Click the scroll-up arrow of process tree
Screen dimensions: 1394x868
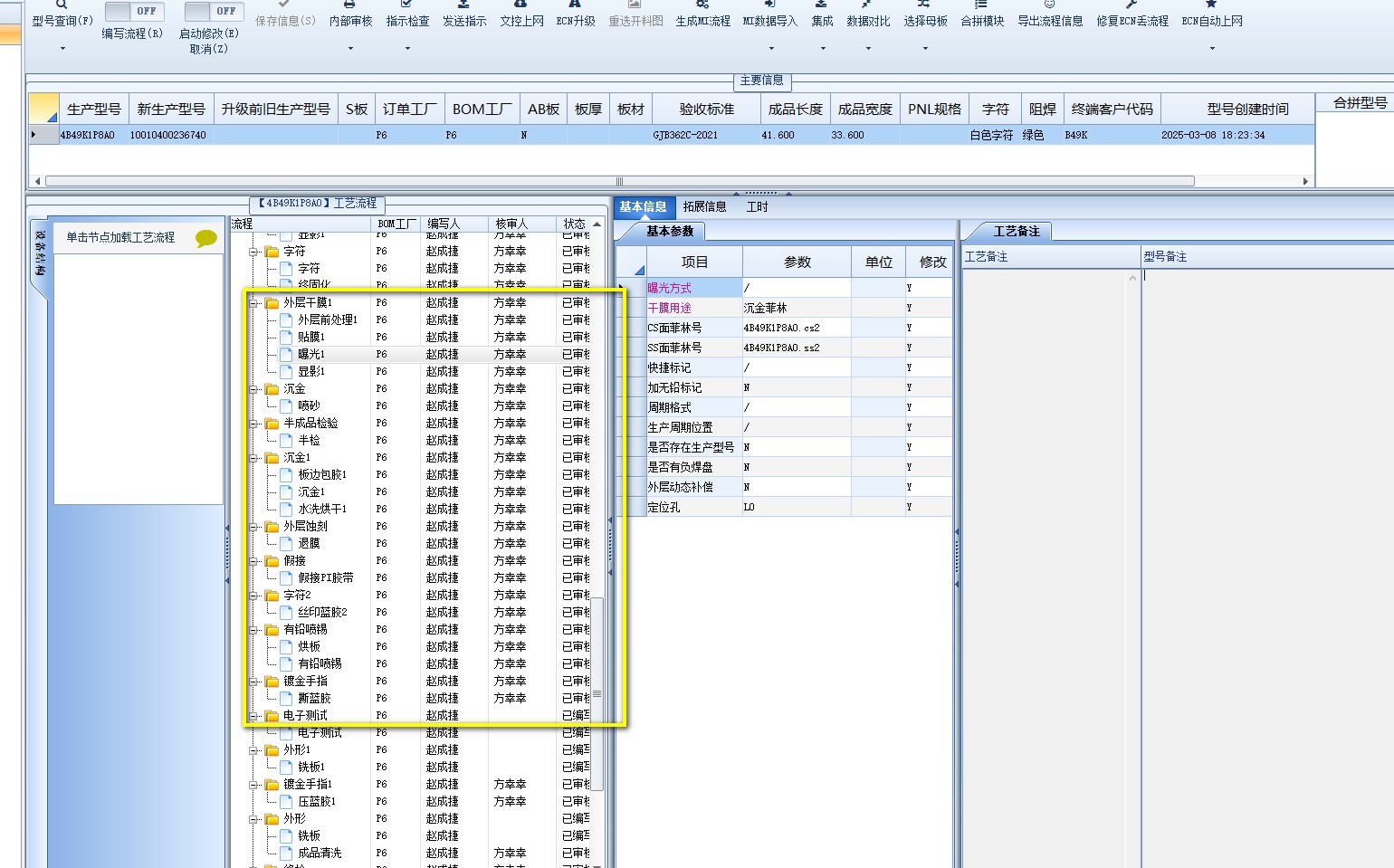[597, 224]
